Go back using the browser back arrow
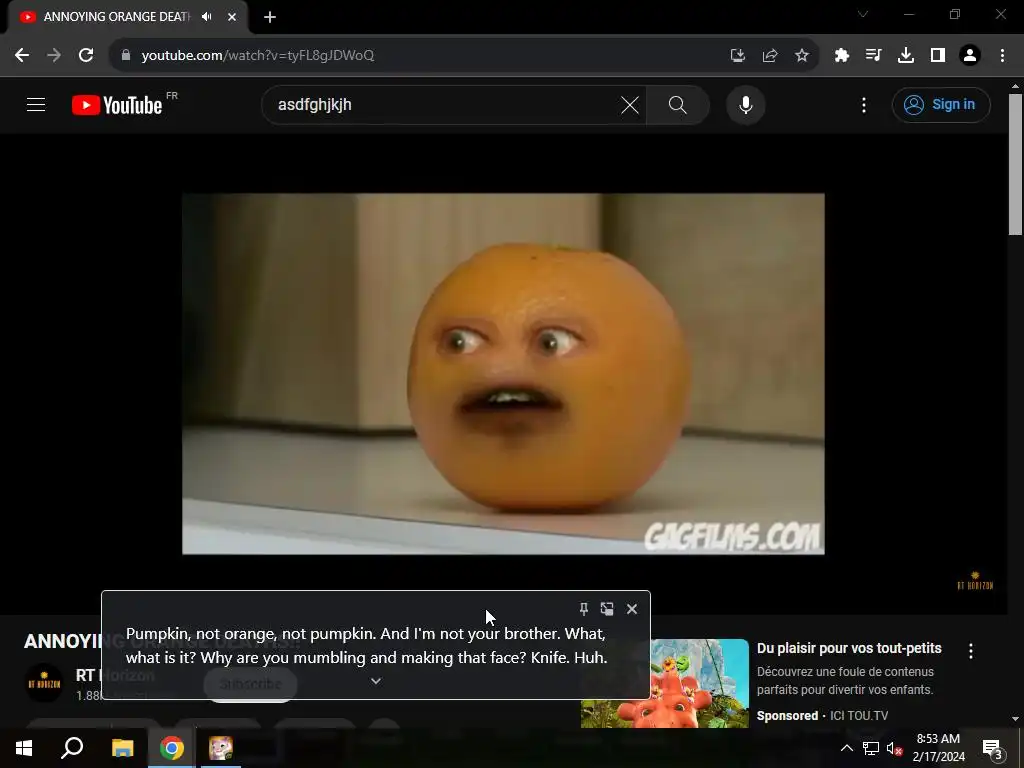Viewport: 1024px width, 768px height. pos(22,56)
